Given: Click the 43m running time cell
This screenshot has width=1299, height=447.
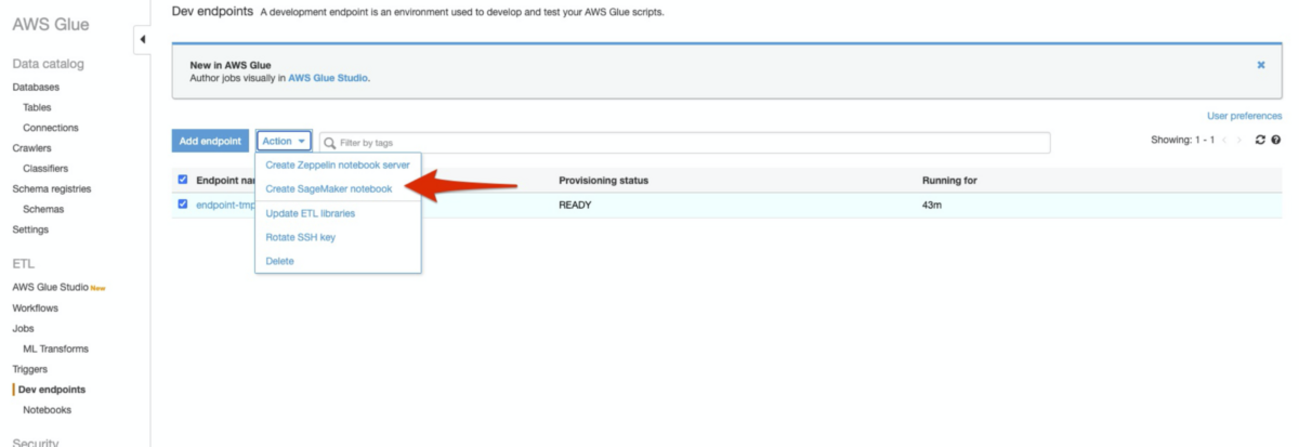Looking at the screenshot, I should pos(931,204).
